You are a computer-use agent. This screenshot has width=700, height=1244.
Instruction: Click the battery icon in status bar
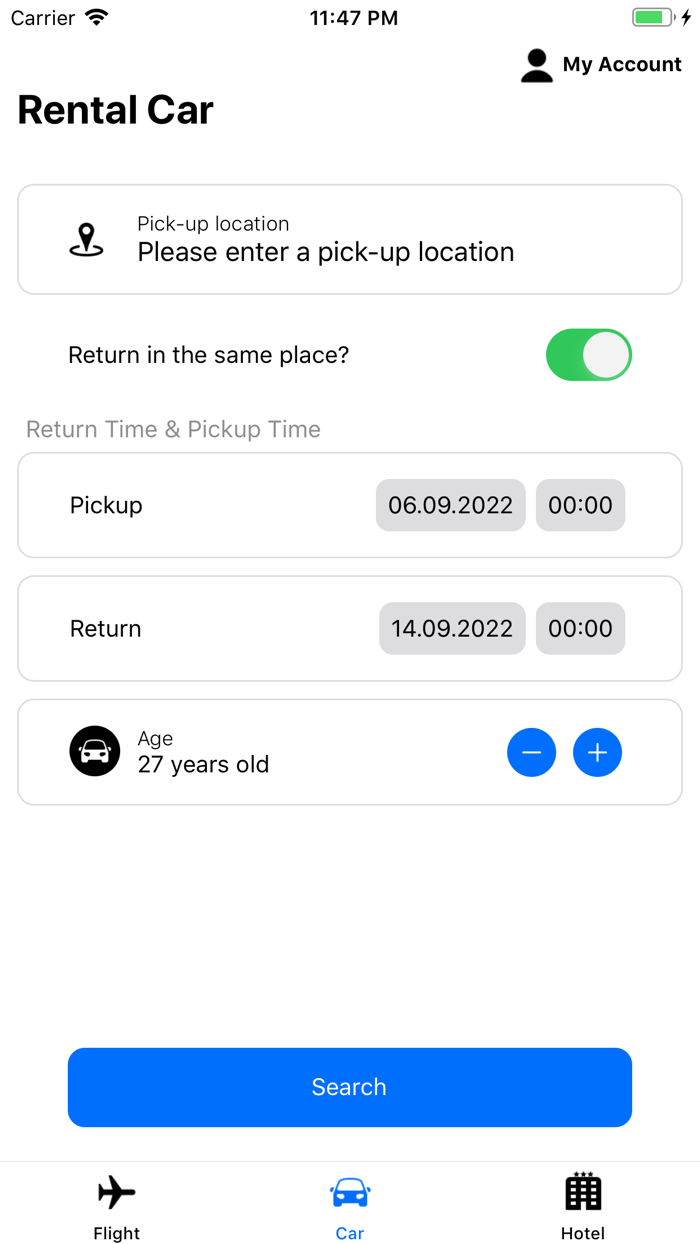(x=653, y=18)
